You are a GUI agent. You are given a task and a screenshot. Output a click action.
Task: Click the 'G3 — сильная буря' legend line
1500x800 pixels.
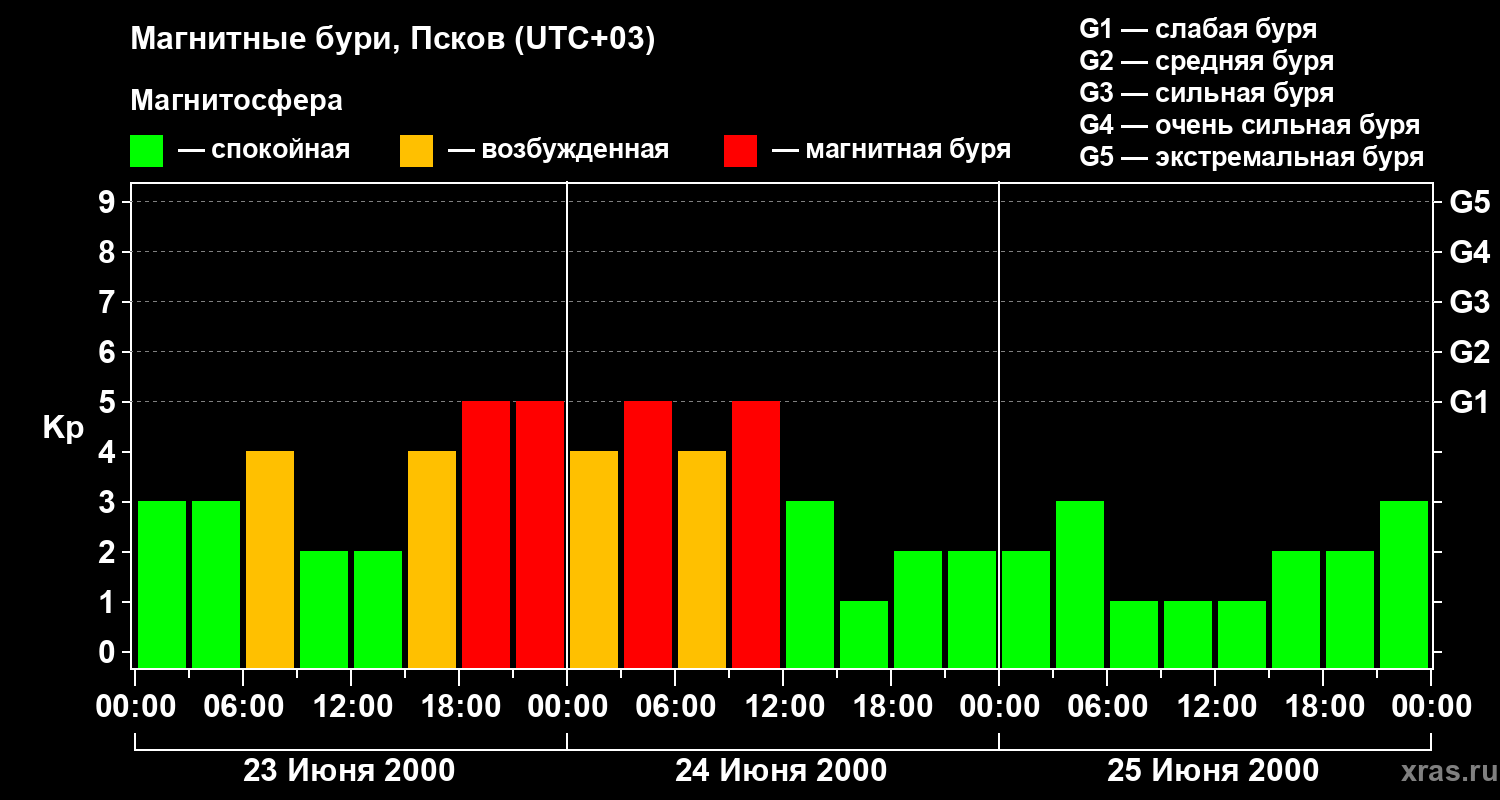click(1207, 93)
